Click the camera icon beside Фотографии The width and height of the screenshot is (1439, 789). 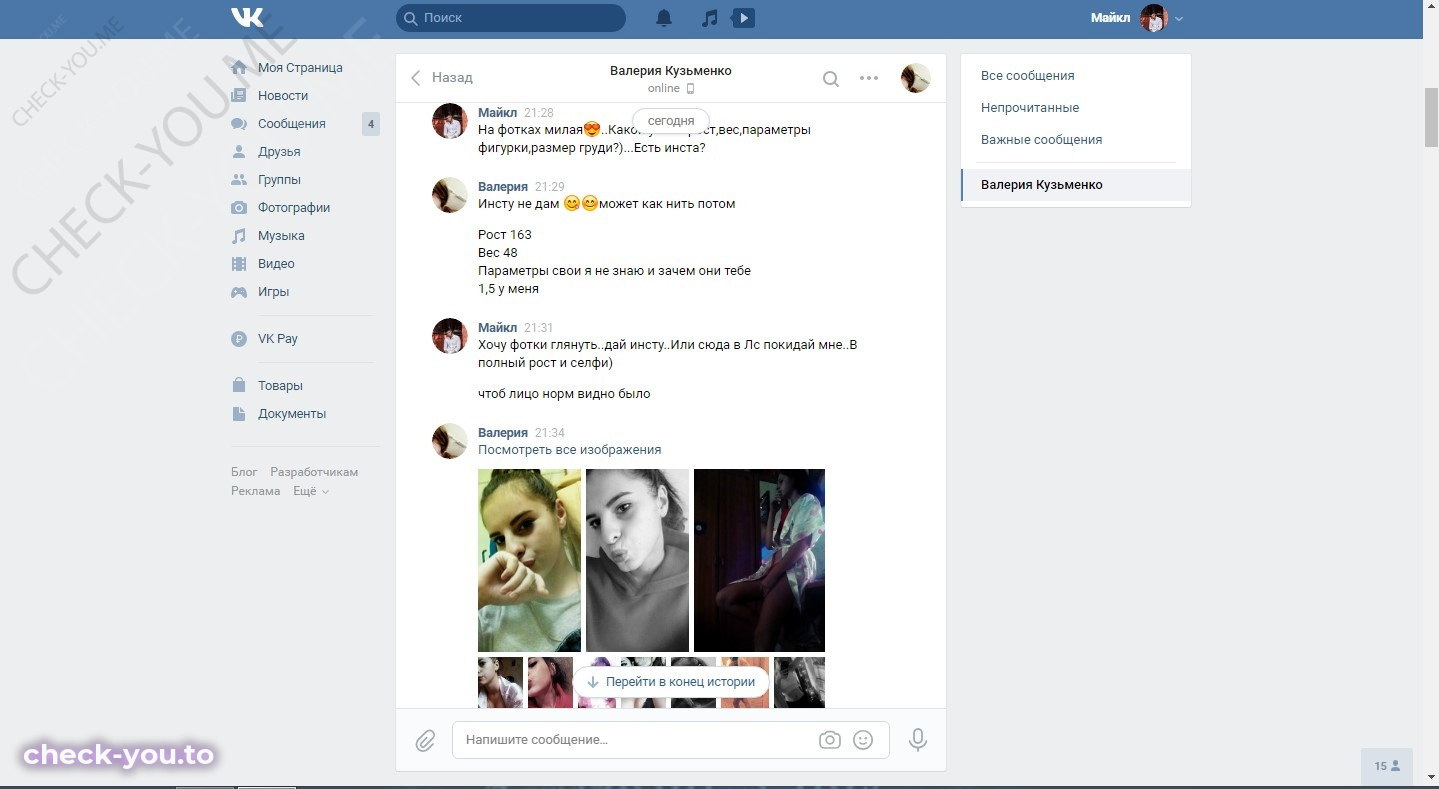239,208
